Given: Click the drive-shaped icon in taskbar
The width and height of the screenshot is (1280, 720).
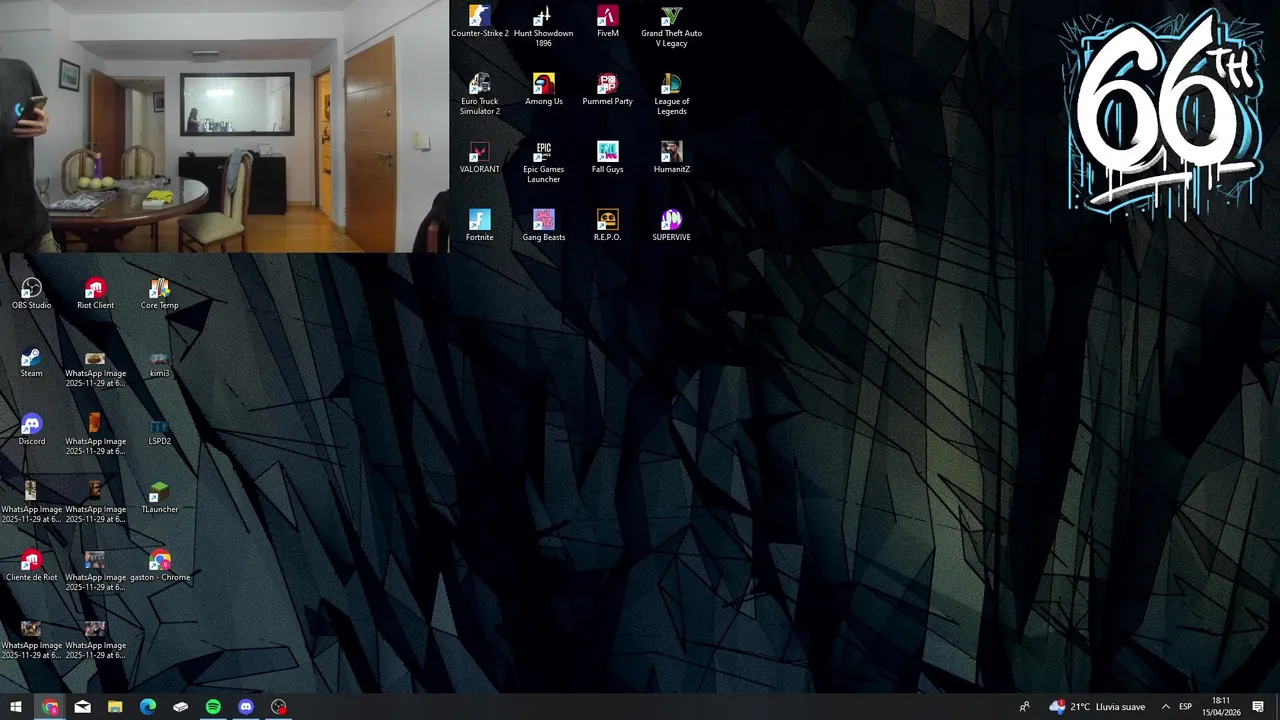Looking at the screenshot, I should (x=181, y=707).
